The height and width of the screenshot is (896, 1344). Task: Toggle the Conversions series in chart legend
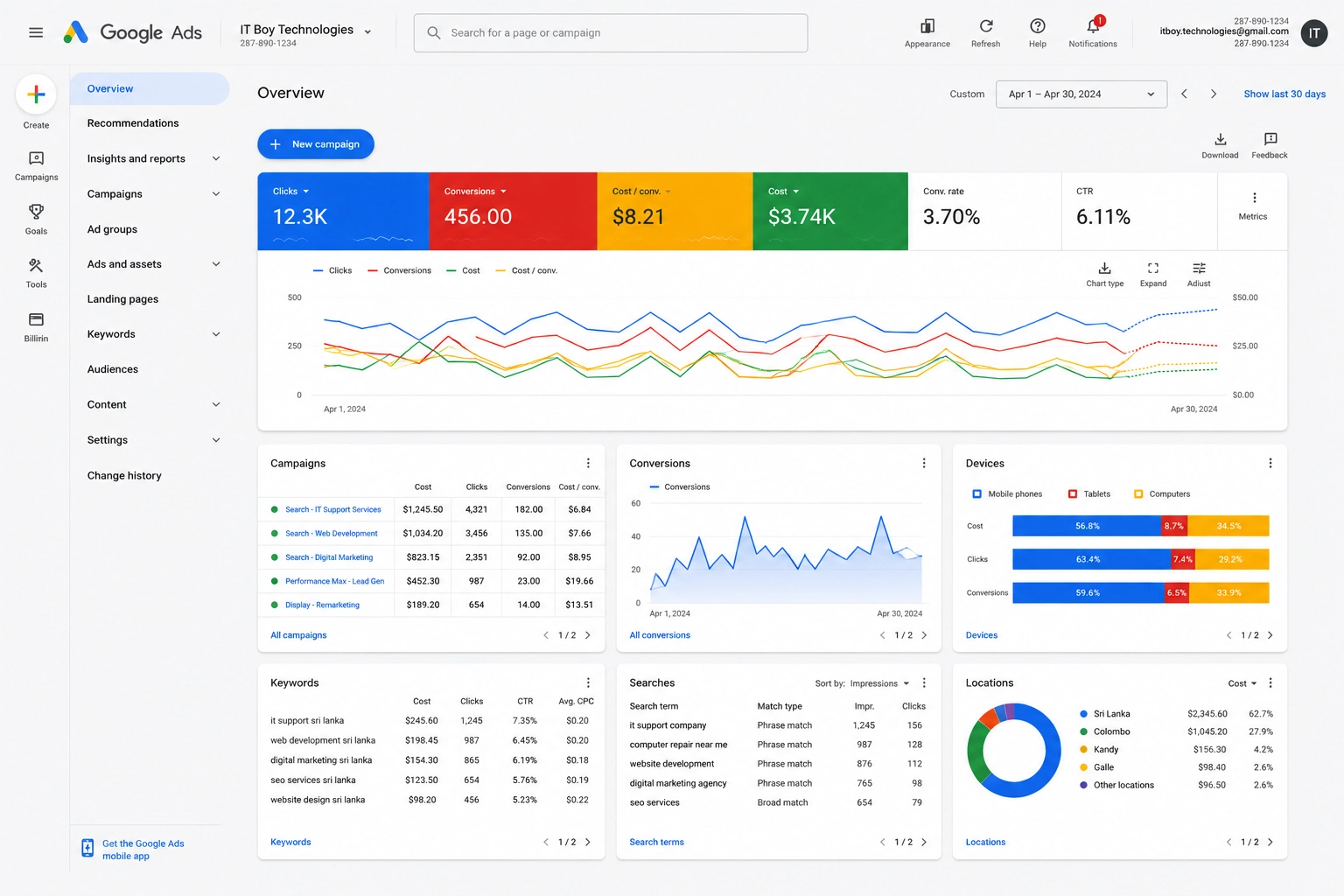coord(400,270)
